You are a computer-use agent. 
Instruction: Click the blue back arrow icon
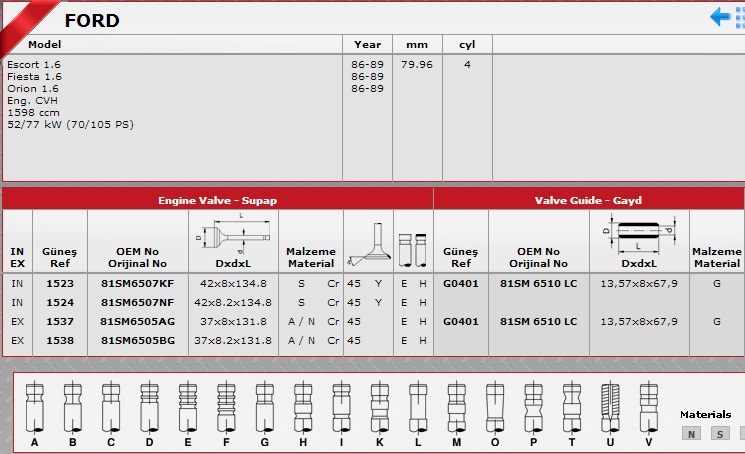[720, 17]
